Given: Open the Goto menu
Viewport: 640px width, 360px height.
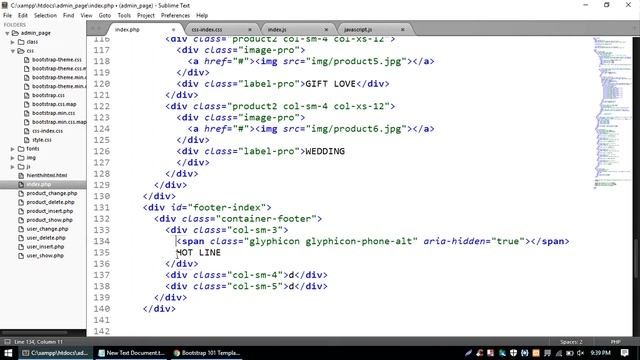Looking at the screenshot, I should (105, 15).
